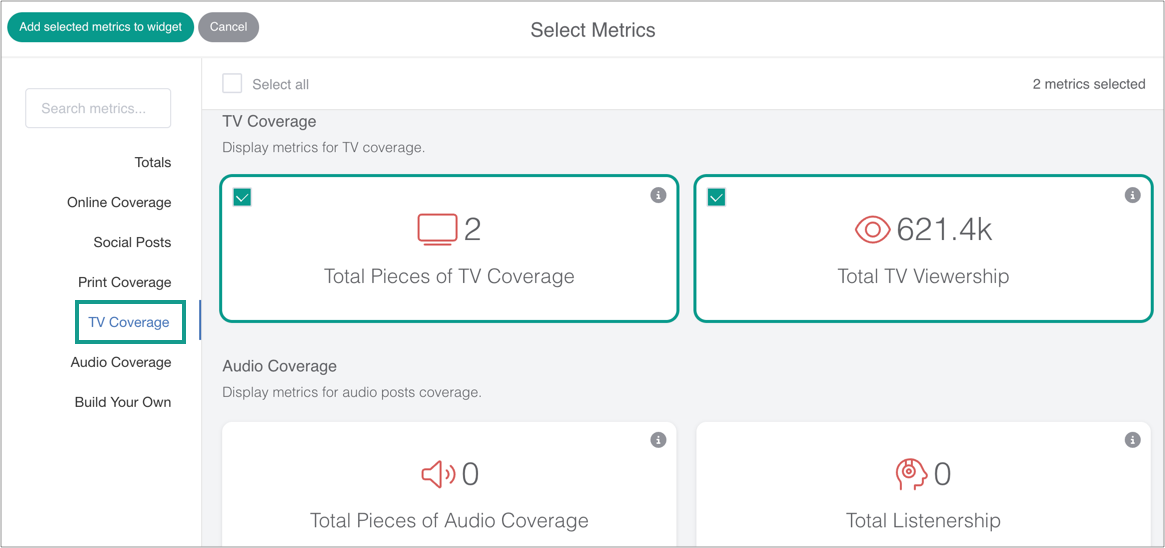This screenshot has height=548, width=1165.
Task: Jump to Audio Coverage section
Action: pyautogui.click(x=121, y=362)
